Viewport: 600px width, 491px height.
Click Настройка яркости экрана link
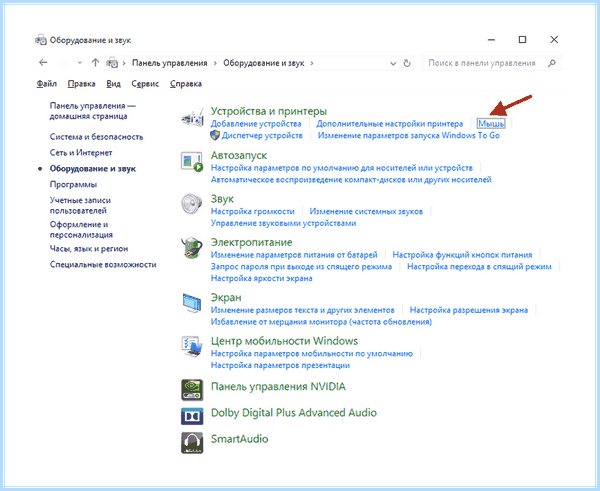point(261,279)
